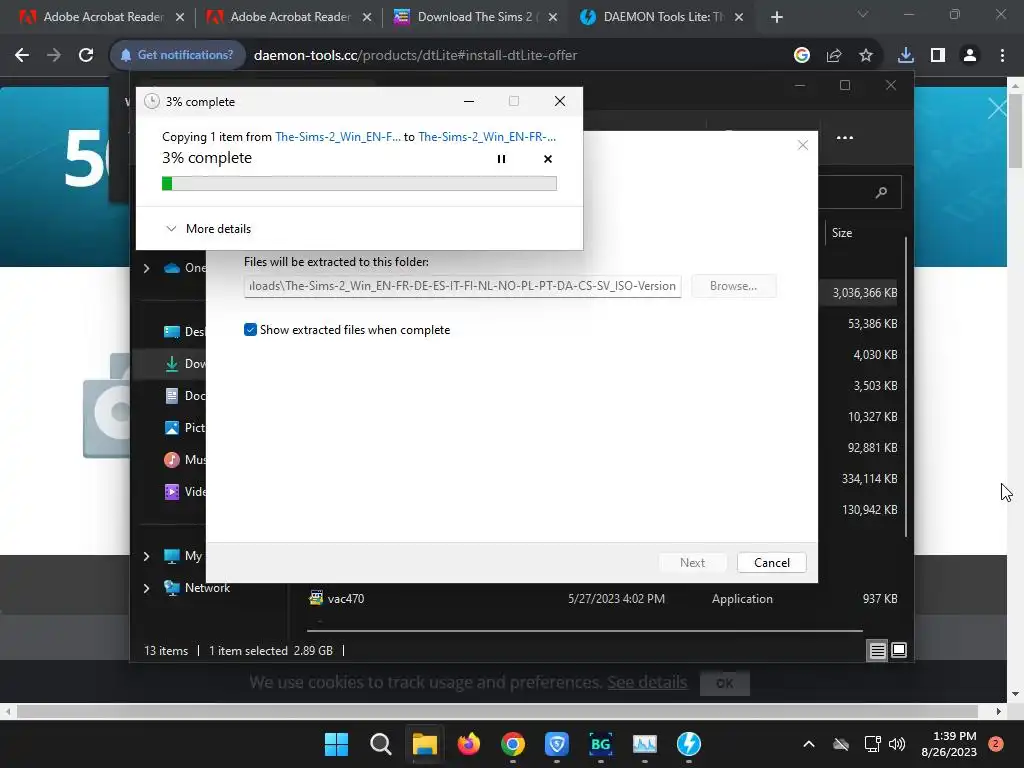Open the Documents folder icon in sidebar
This screenshot has height=768, width=1024.
172,396
